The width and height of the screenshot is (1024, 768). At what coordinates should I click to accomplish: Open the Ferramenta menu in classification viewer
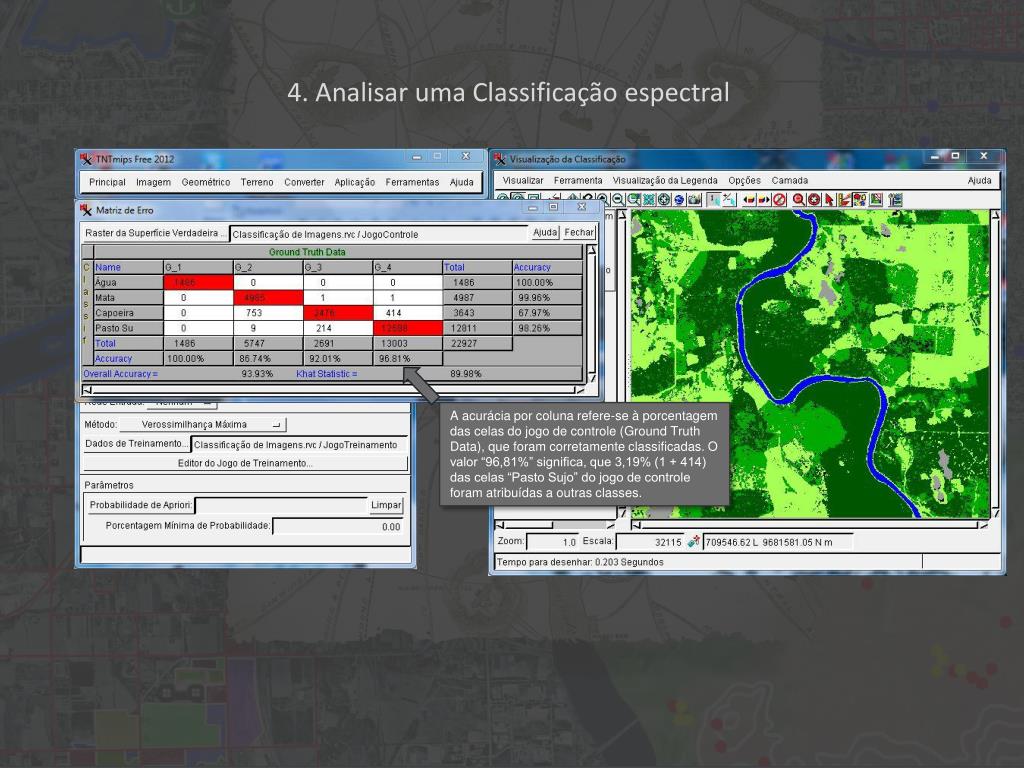point(578,180)
